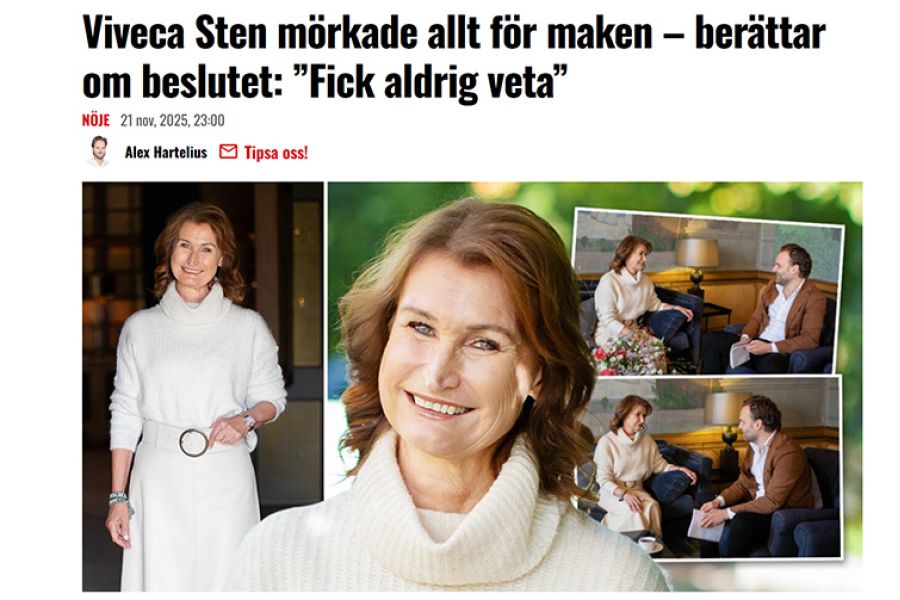Screen dimensions: 900x600
Task: Click the Viveca Sten article headline
Action: pos(453,57)
